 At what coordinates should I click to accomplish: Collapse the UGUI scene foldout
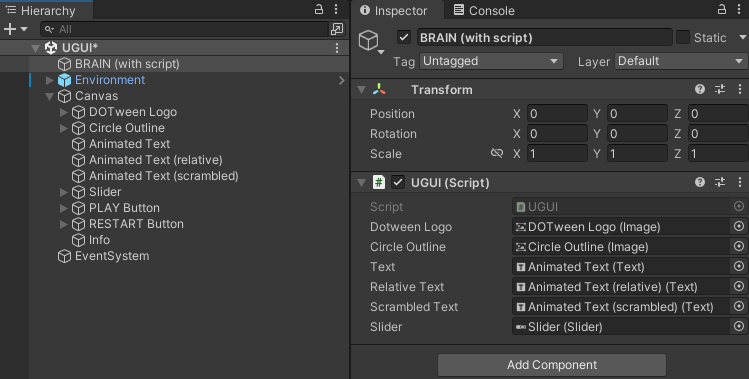35,48
